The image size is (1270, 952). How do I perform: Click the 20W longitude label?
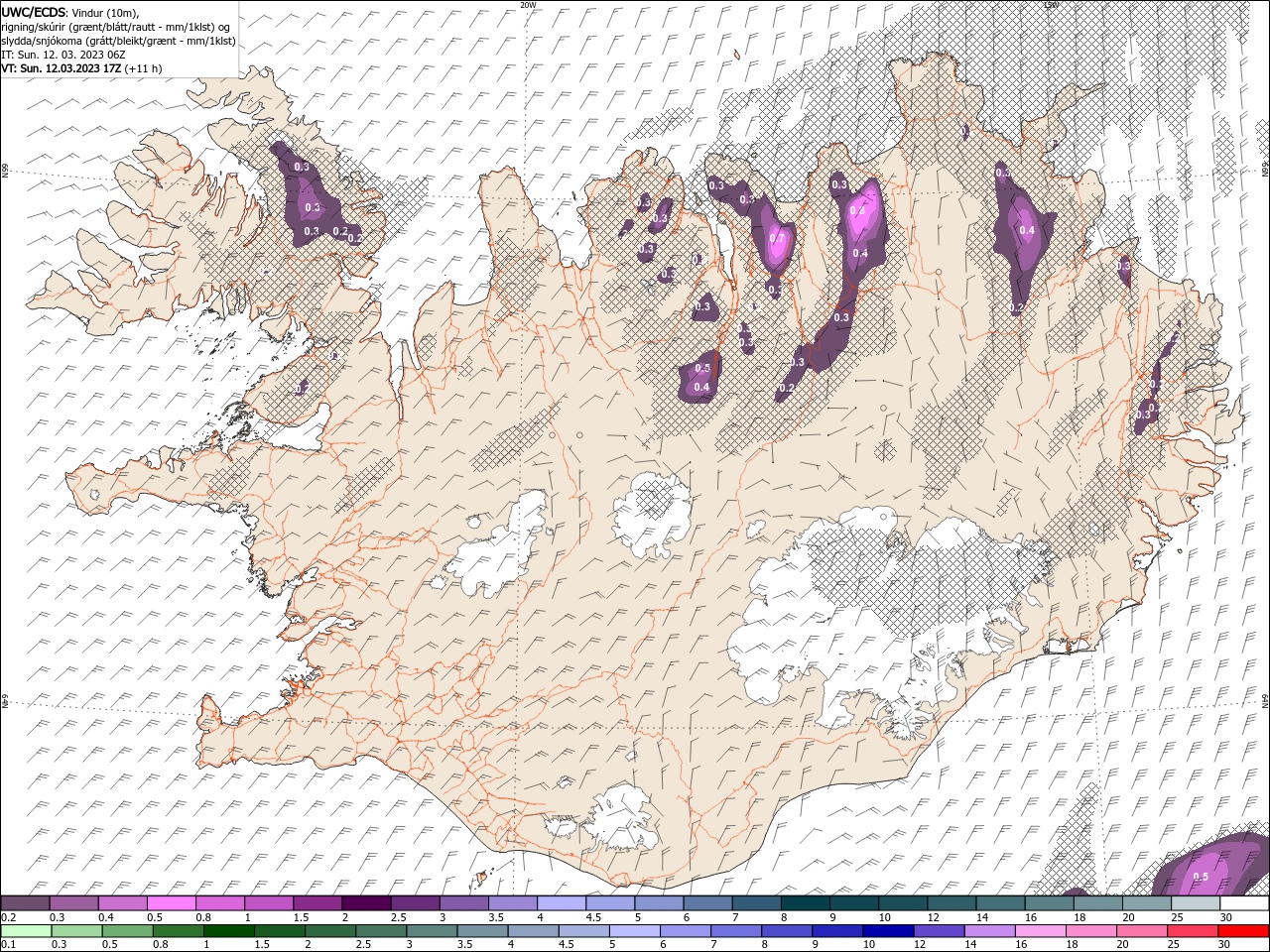[528, 5]
